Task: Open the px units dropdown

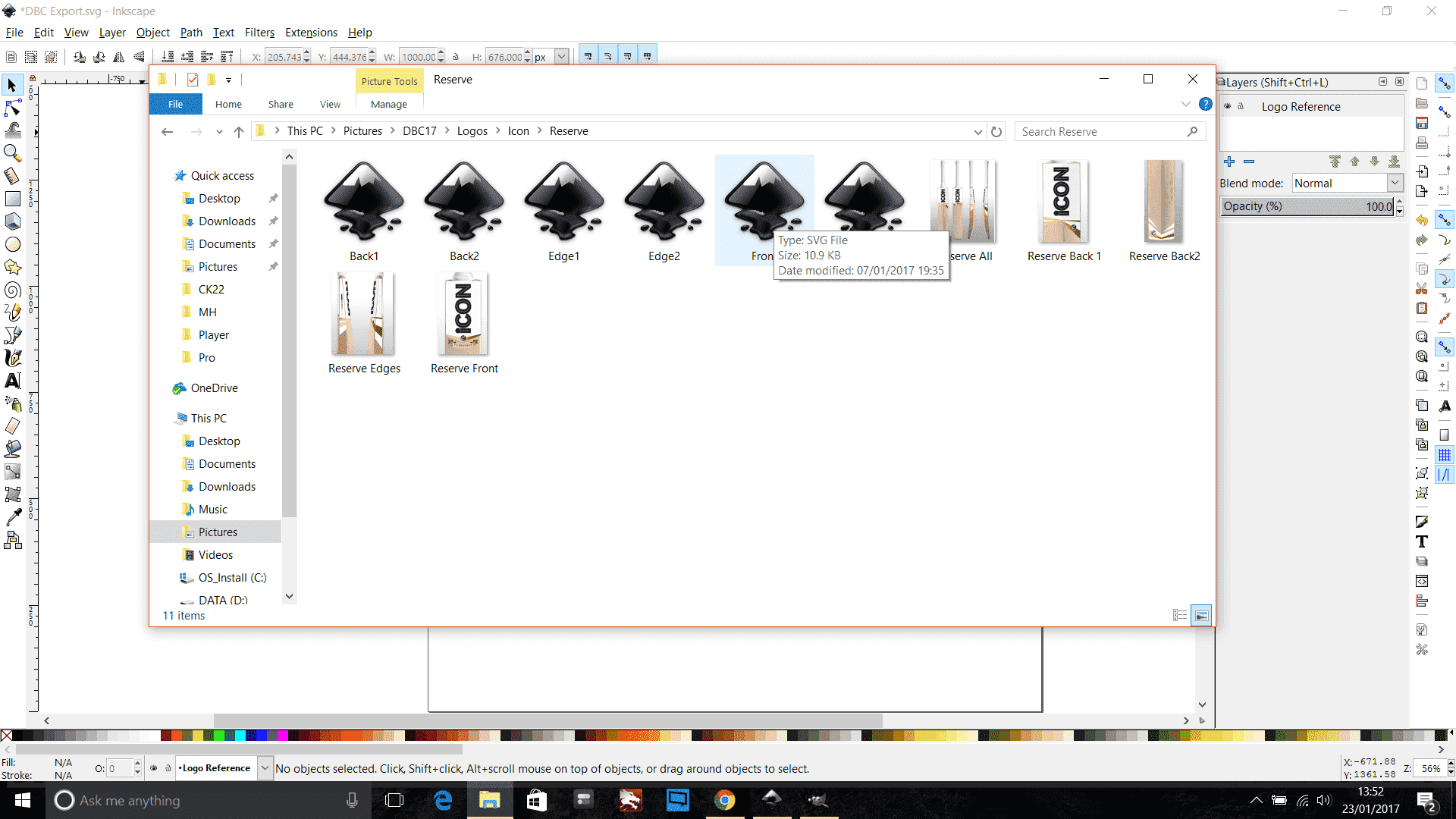Action: [x=561, y=57]
